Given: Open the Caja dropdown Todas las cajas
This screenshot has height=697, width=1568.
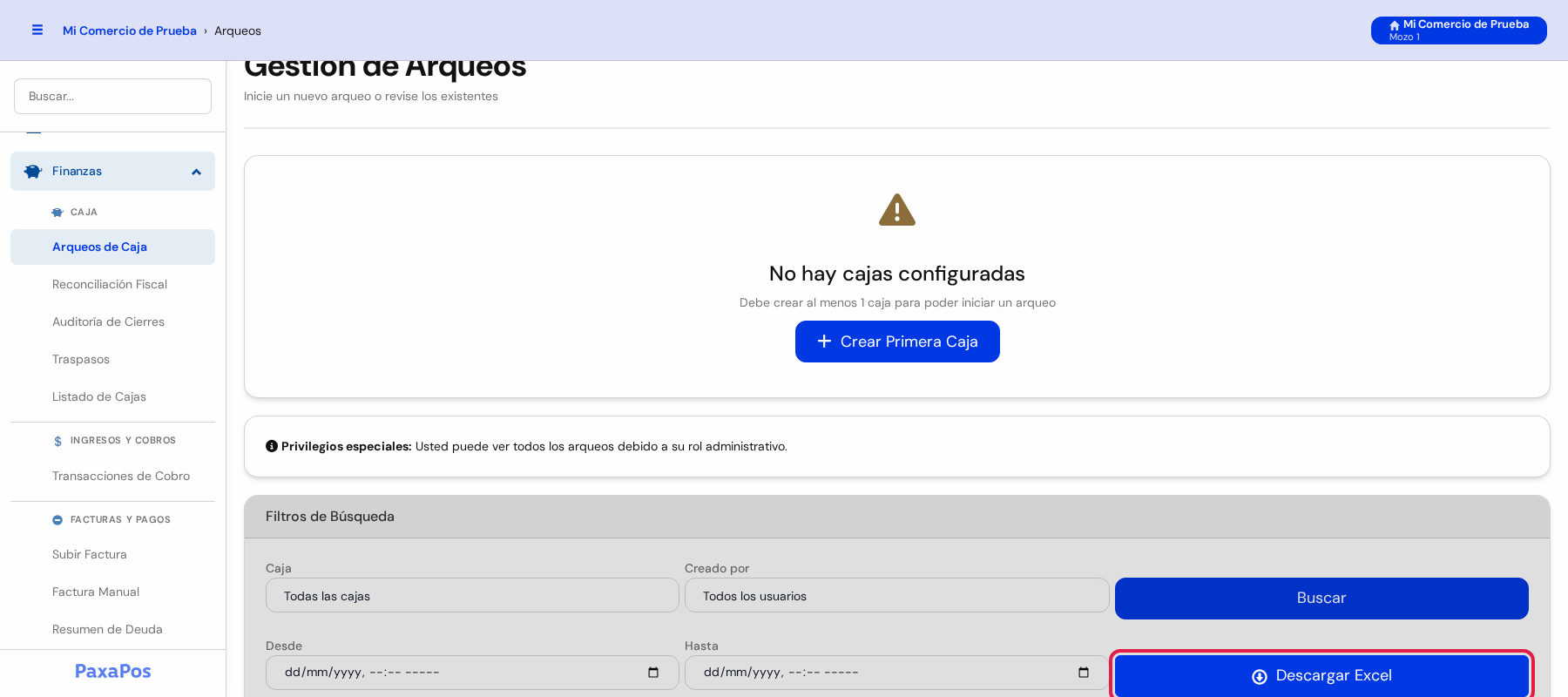Looking at the screenshot, I should click(x=472, y=596).
